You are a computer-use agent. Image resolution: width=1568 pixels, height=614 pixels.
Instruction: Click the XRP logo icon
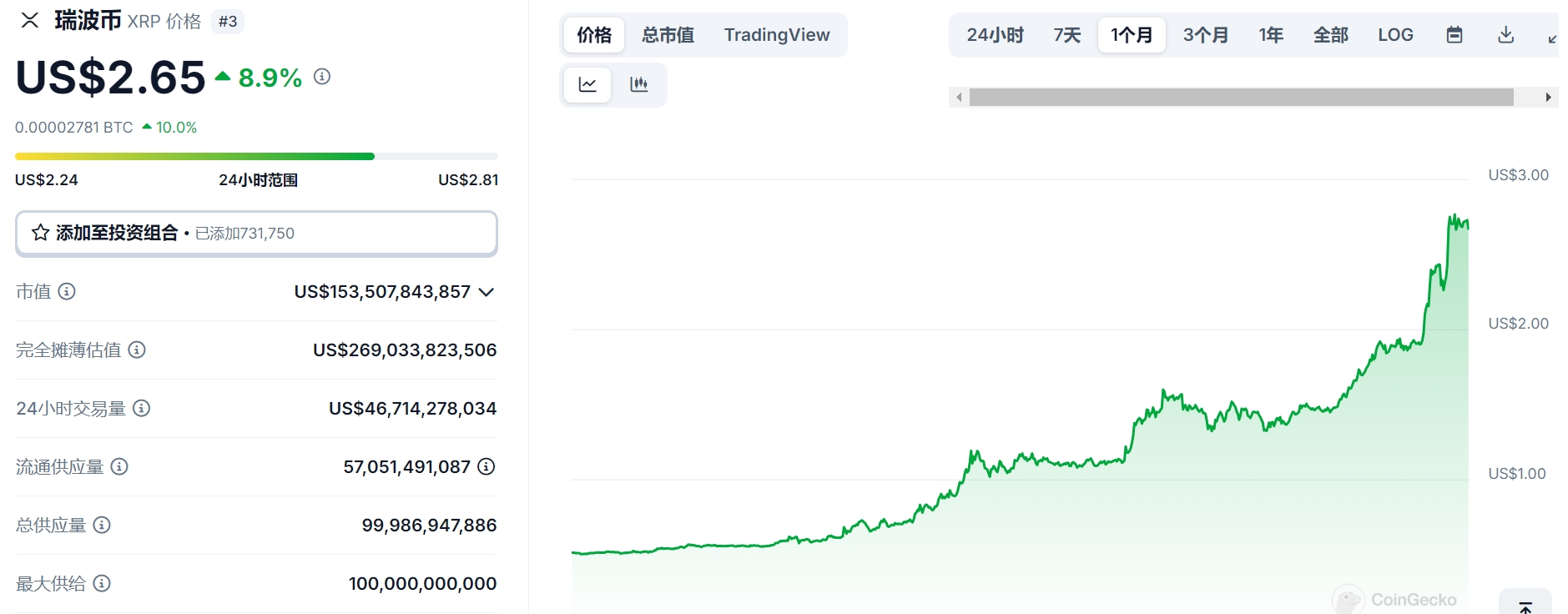tap(30, 20)
